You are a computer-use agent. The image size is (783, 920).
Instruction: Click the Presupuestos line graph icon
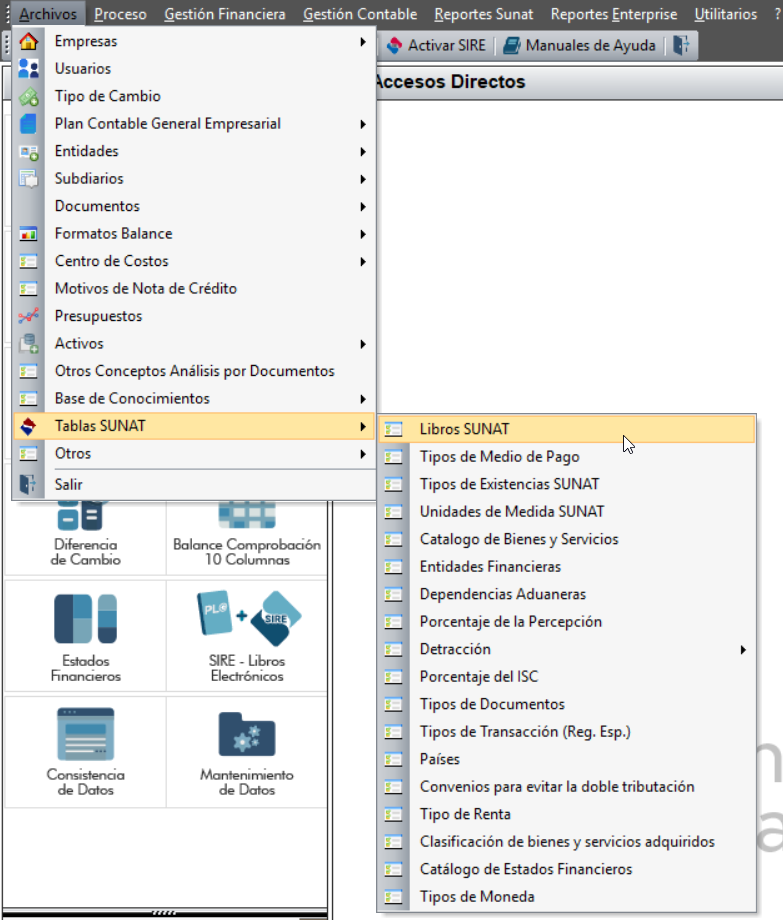point(28,316)
